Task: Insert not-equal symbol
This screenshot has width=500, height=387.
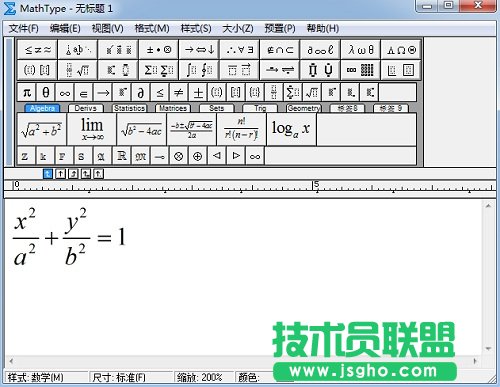Action: (179, 92)
